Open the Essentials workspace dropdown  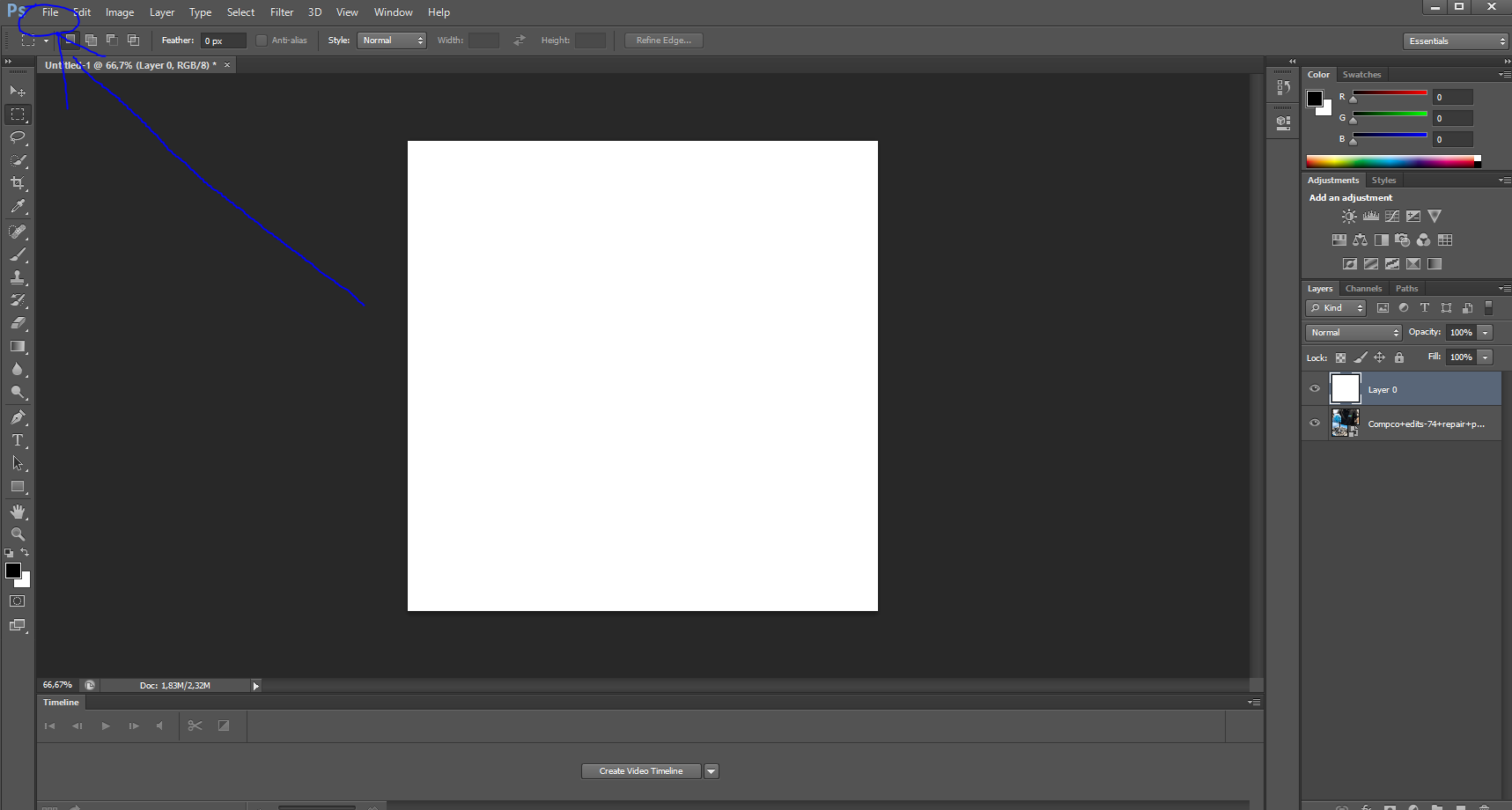(x=1457, y=41)
